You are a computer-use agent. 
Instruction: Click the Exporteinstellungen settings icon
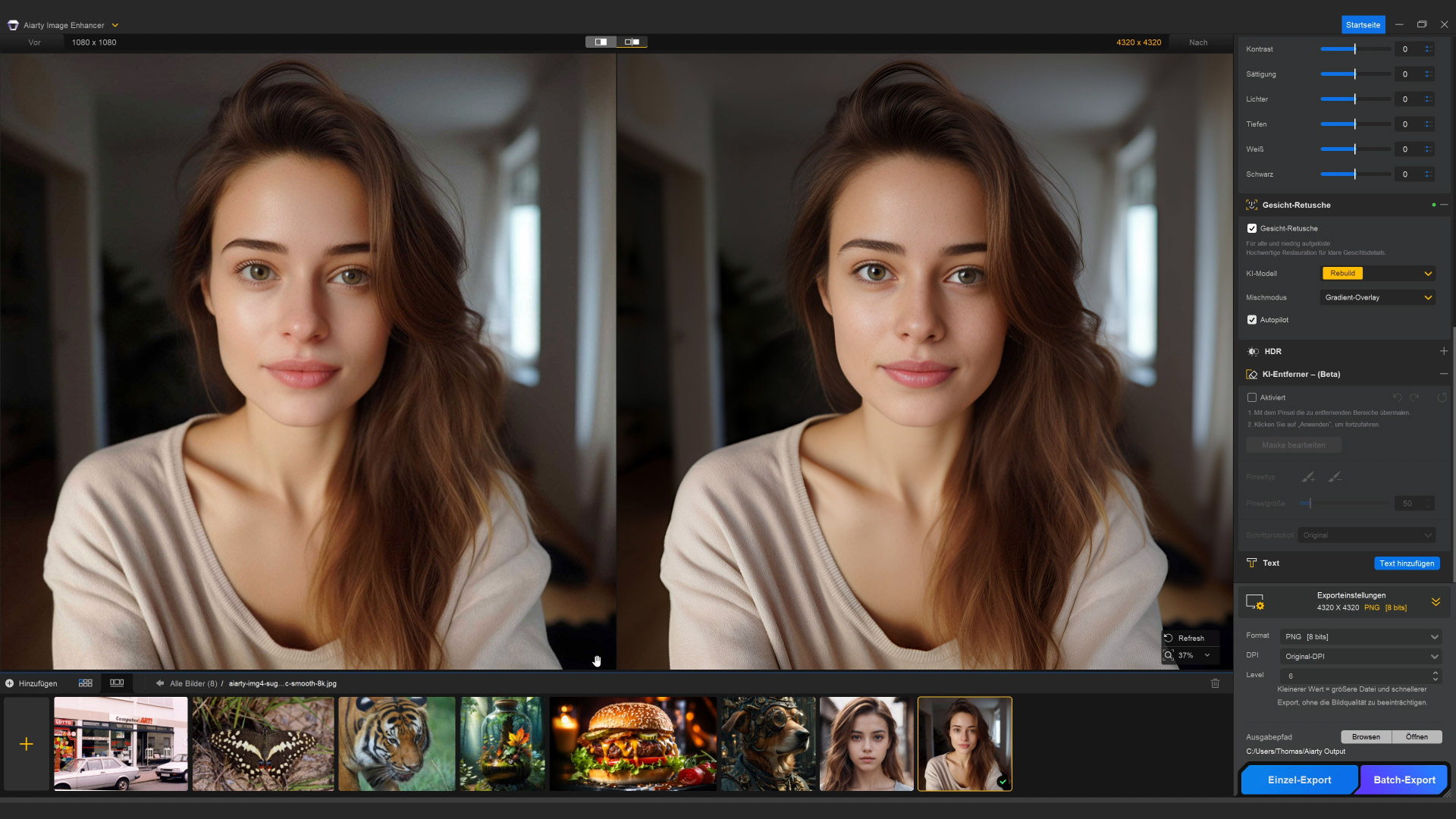(1255, 602)
